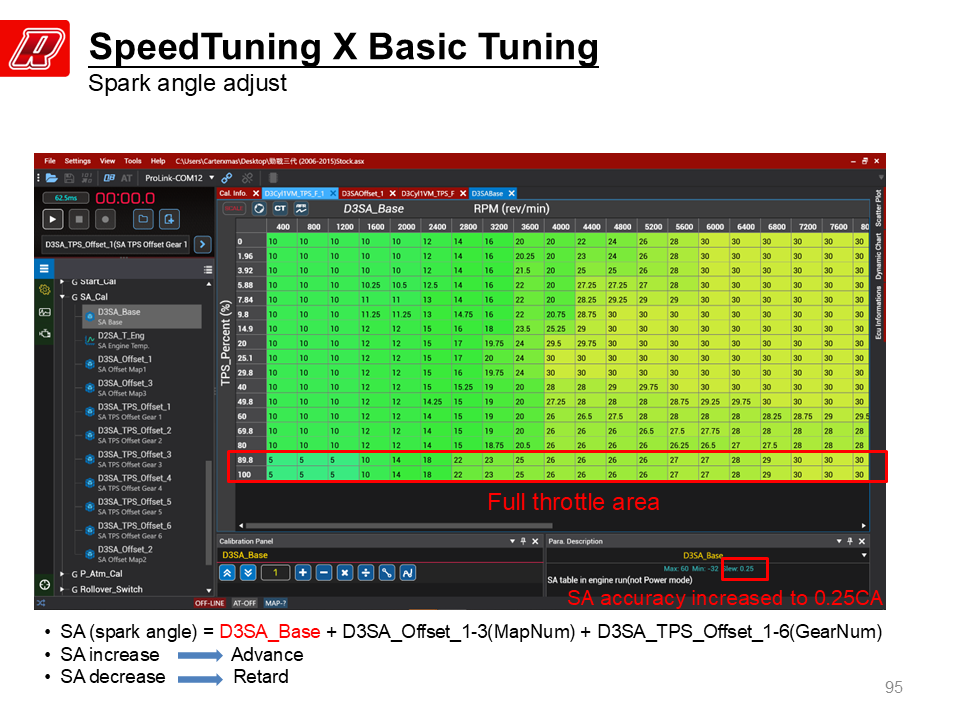Open Calibration Panel options dropdown arrow
This screenshot has width=960, height=720.
click(512, 541)
